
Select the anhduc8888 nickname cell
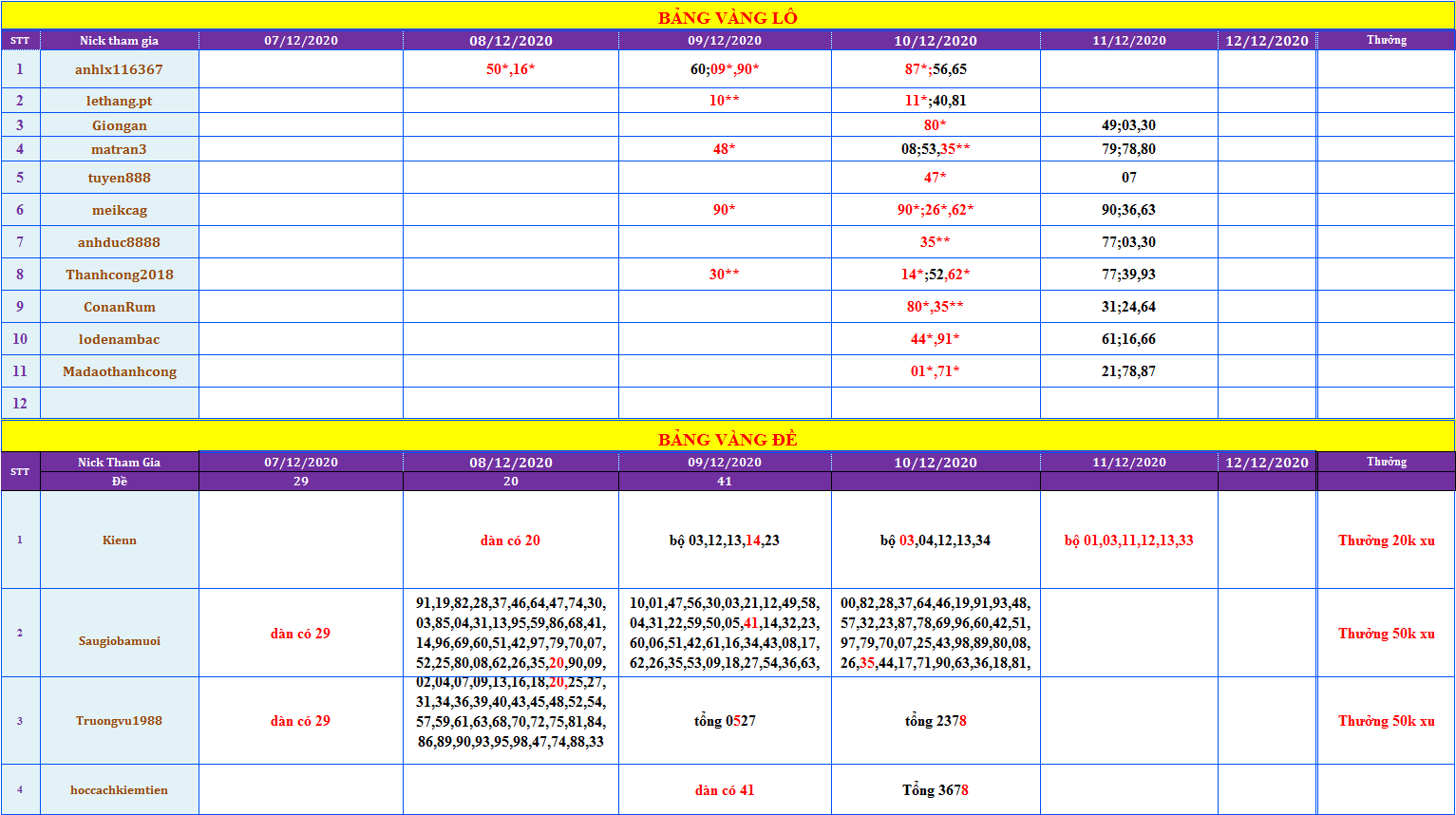point(120,241)
